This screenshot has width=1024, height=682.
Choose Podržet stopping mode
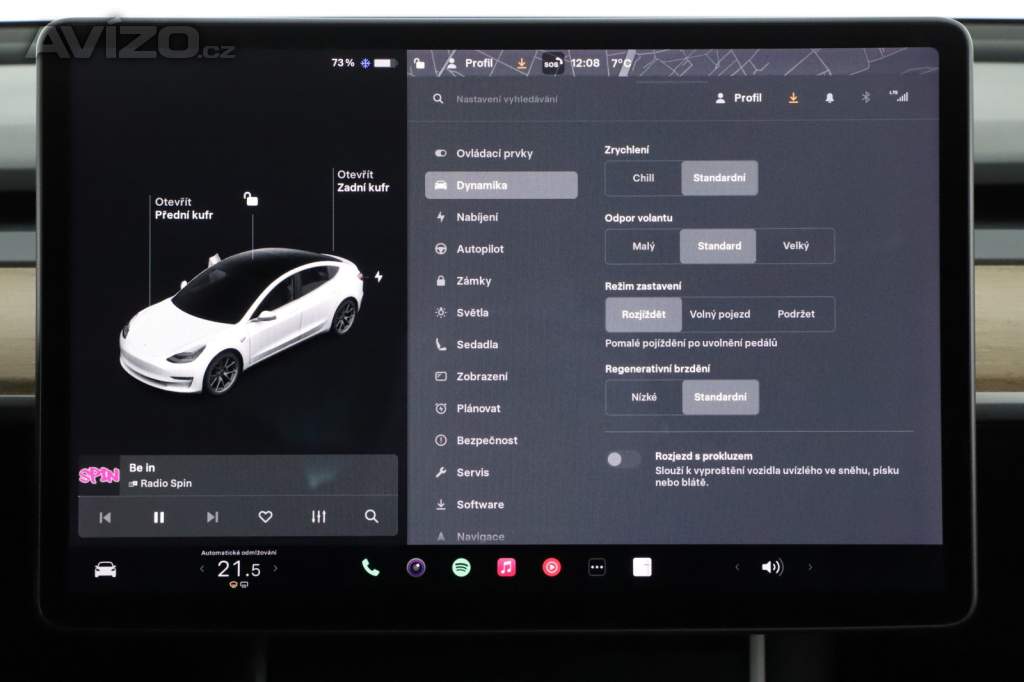pyautogui.click(x=796, y=314)
